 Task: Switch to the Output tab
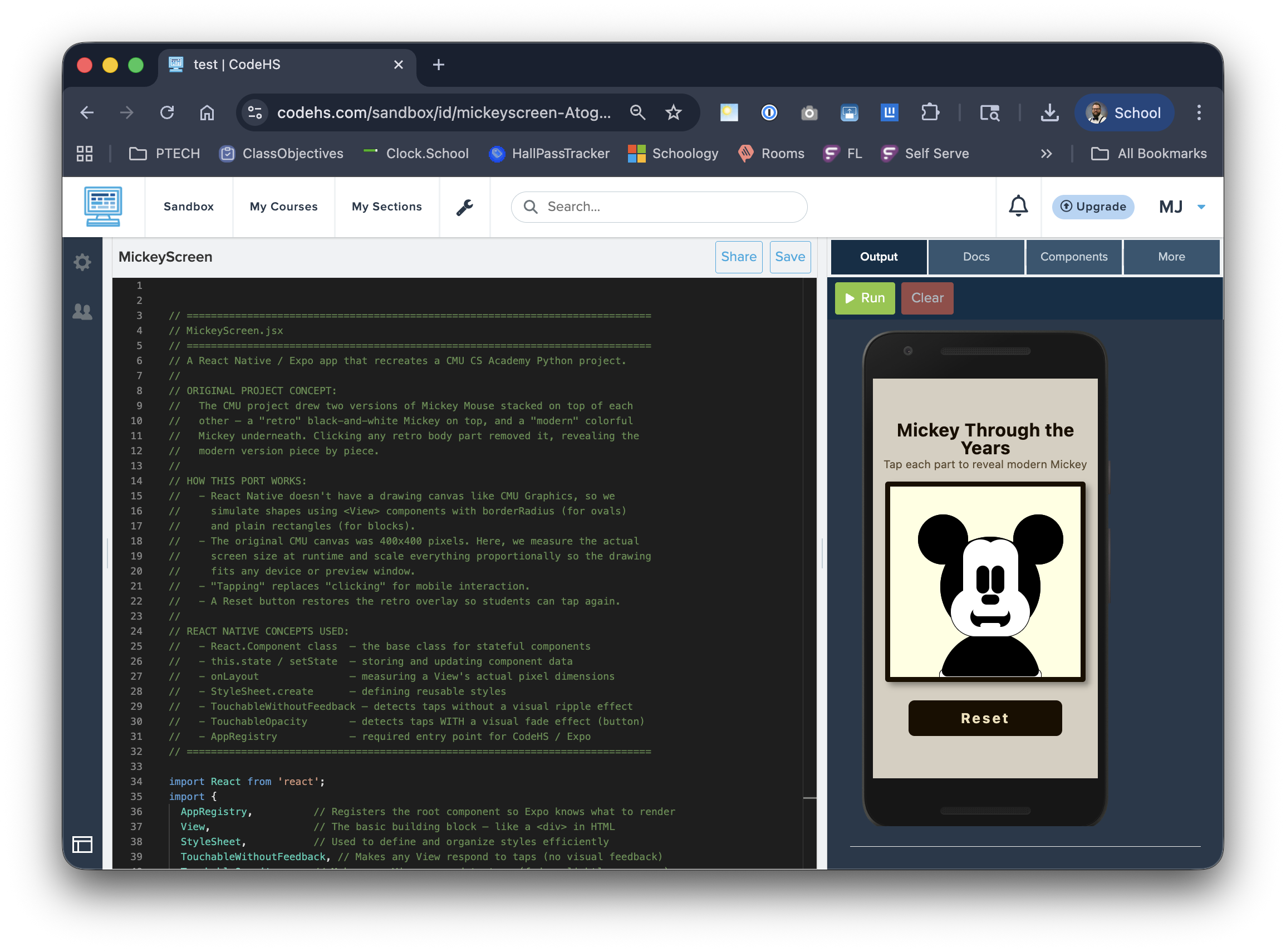pos(878,257)
